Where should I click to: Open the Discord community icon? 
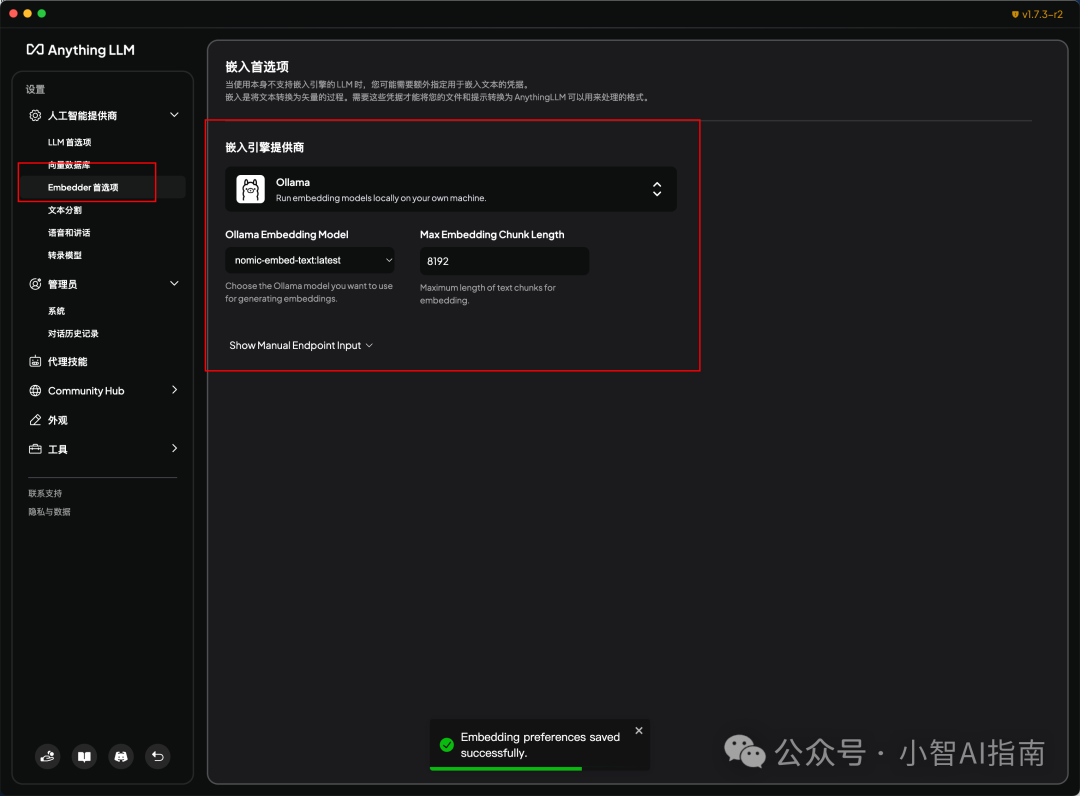pyautogui.click(x=121, y=757)
